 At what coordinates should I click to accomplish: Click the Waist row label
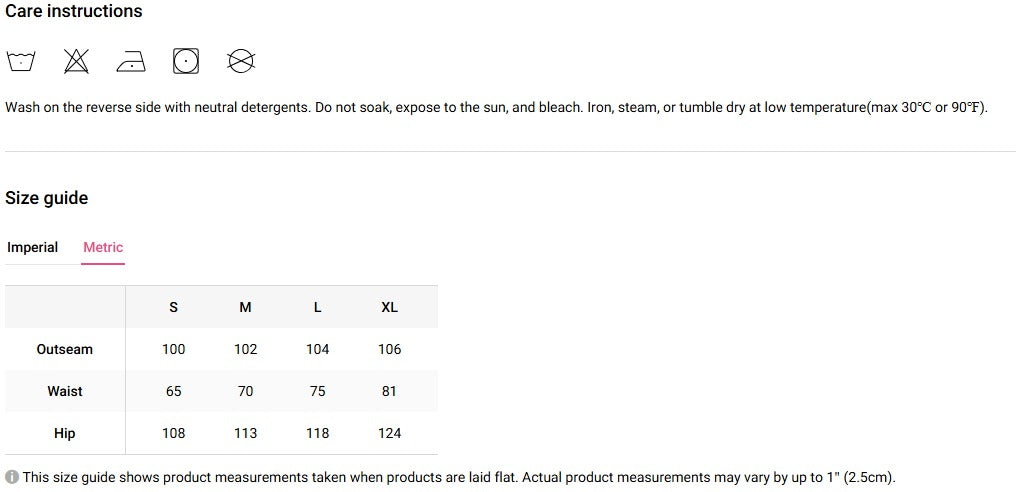[x=65, y=391]
